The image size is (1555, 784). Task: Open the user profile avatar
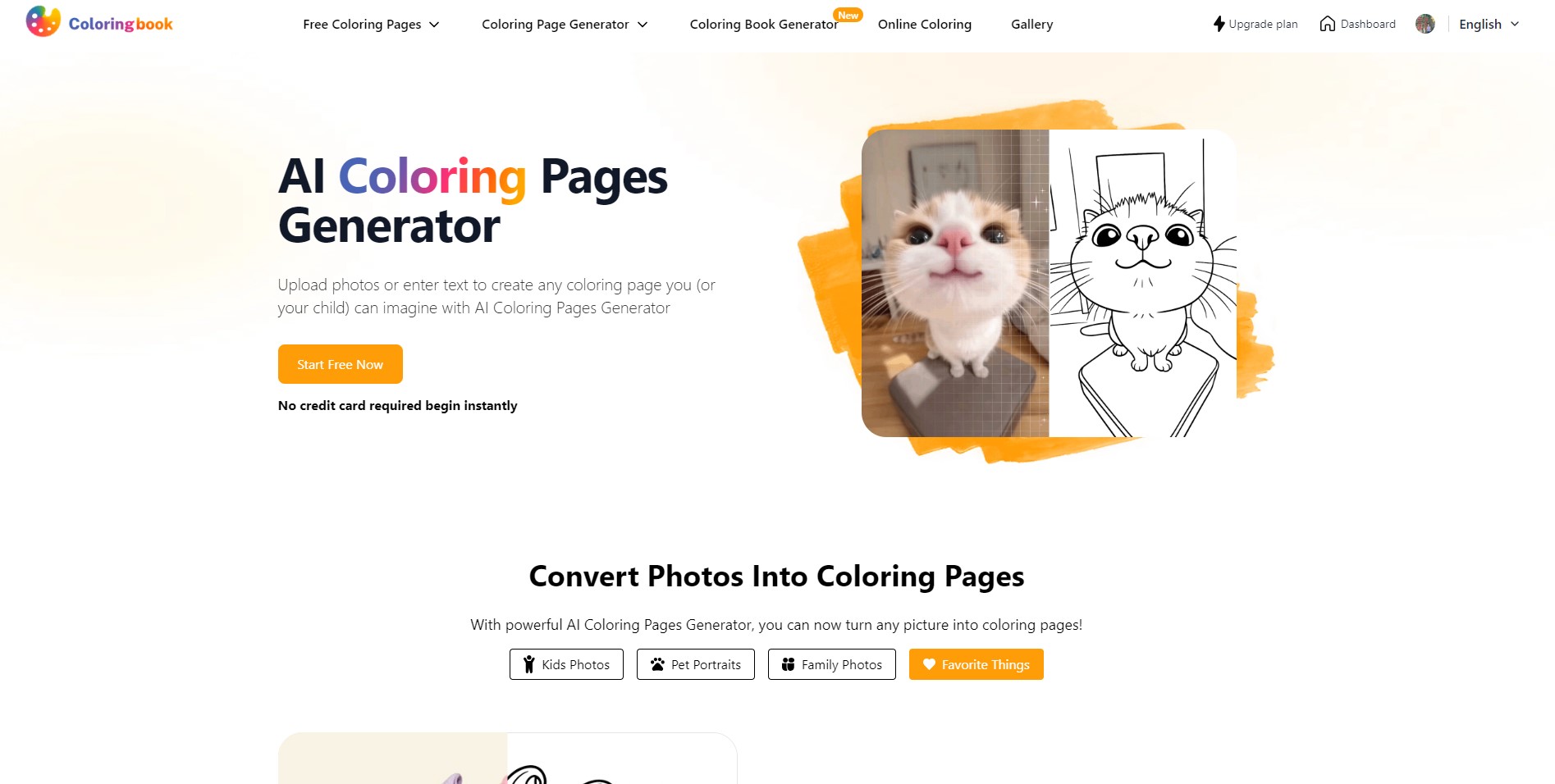click(x=1425, y=24)
